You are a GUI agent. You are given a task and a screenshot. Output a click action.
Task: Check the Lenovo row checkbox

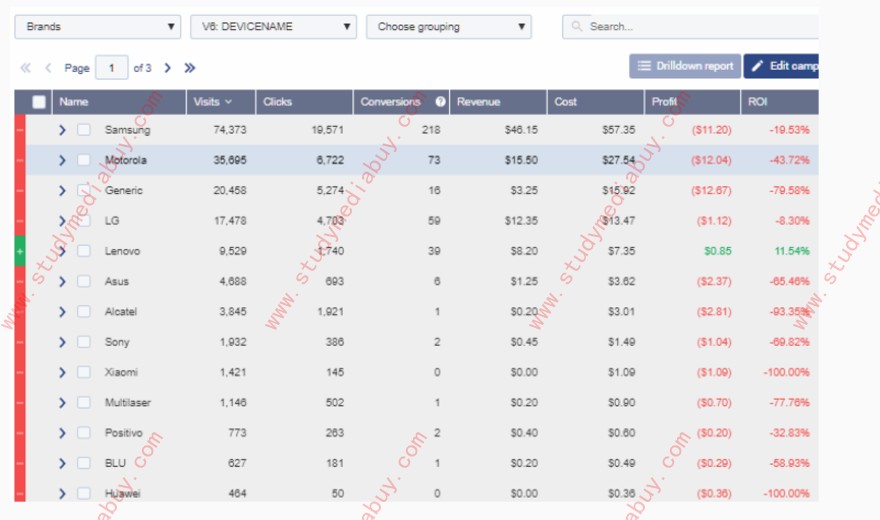pyautogui.click(x=84, y=251)
